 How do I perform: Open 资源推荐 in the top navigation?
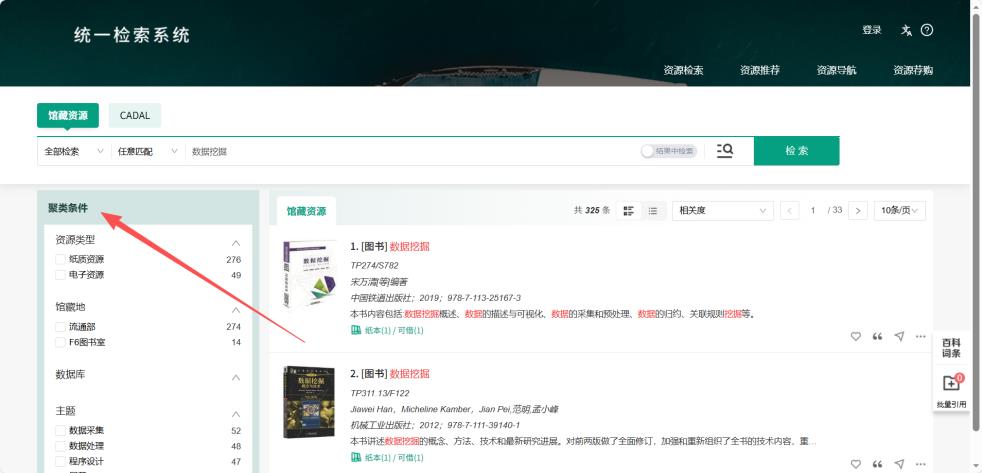pos(759,70)
